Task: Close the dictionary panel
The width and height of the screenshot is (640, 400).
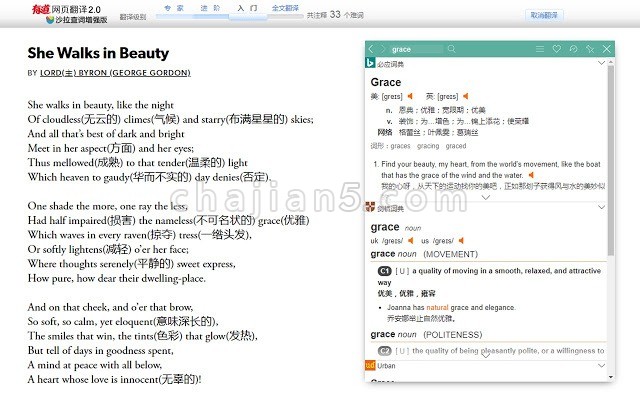Action: point(607,49)
